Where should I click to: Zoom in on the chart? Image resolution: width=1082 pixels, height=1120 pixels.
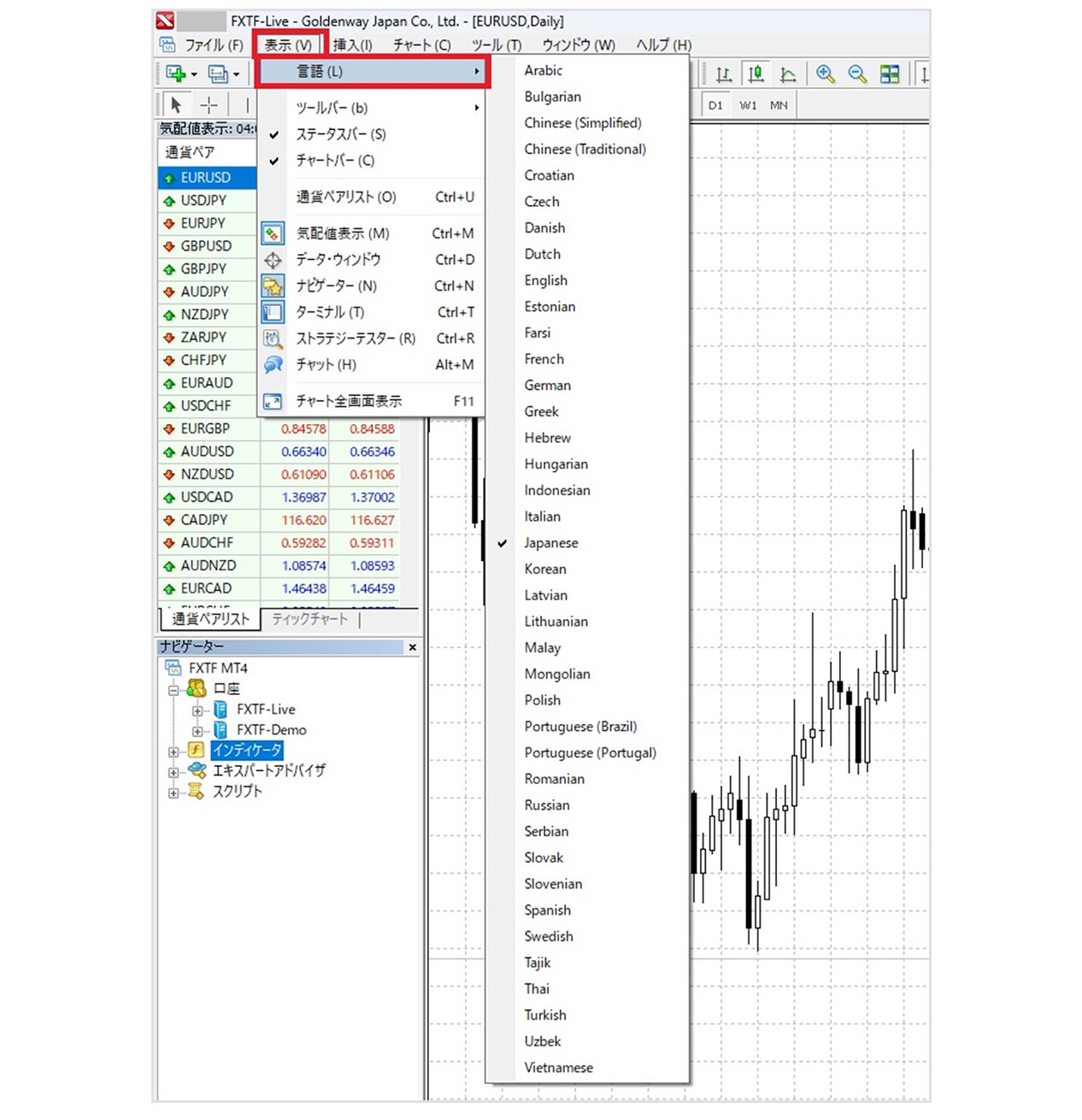(825, 74)
